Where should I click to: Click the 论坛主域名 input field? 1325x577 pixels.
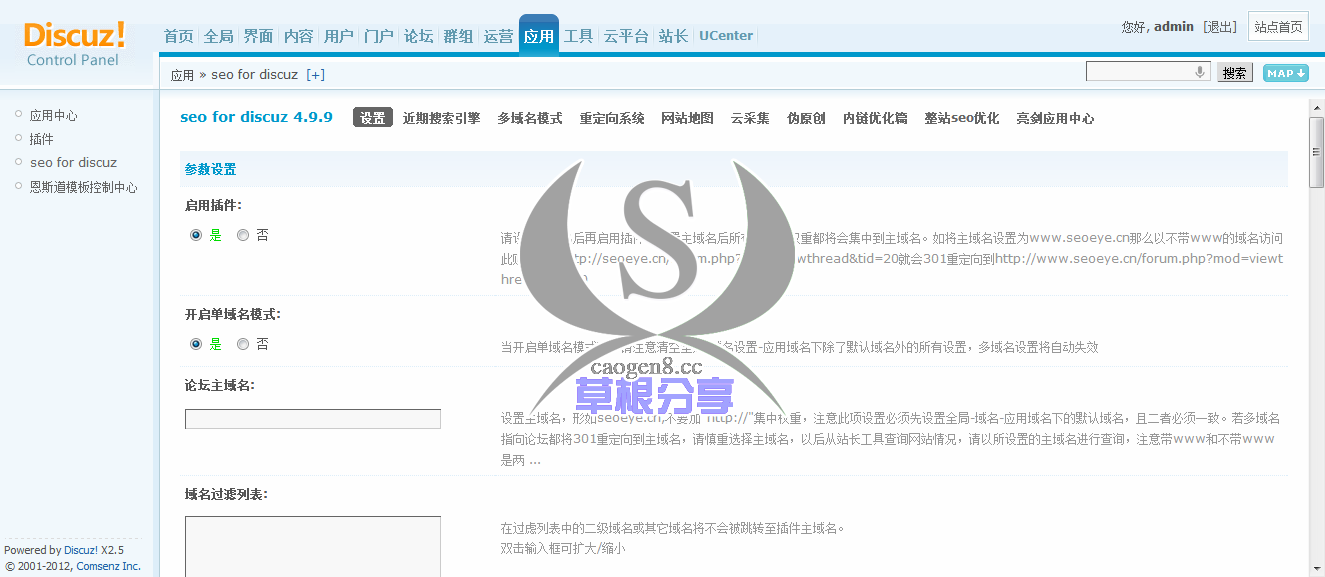point(312,419)
